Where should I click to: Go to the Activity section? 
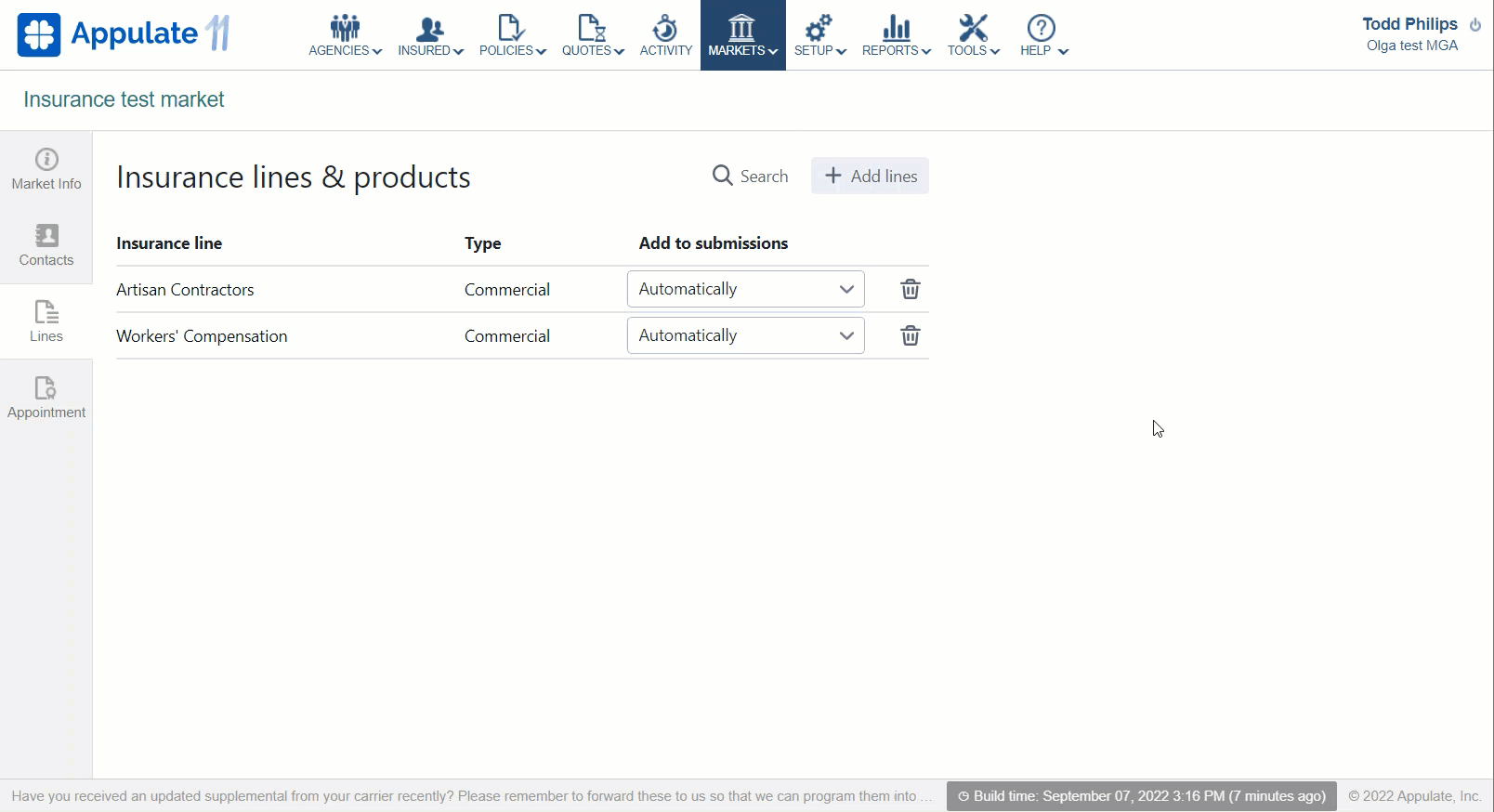(x=666, y=35)
